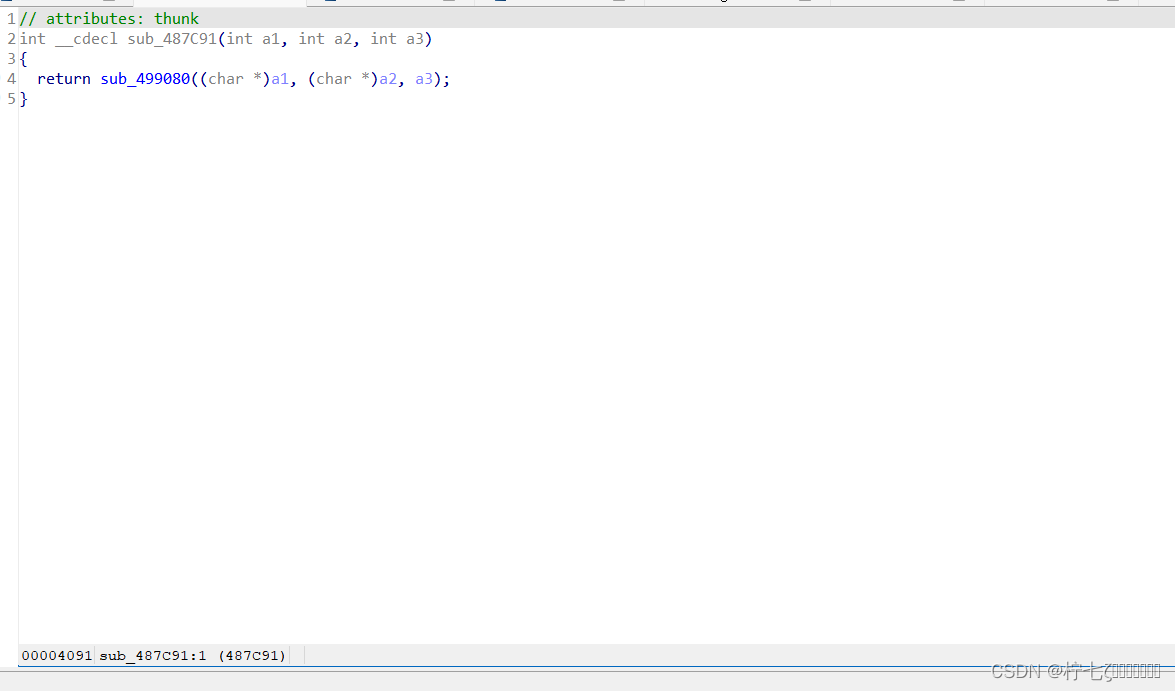The image size is (1175, 691).
Task: Select the parameter a2 in the signature
Action: (x=343, y=38)
